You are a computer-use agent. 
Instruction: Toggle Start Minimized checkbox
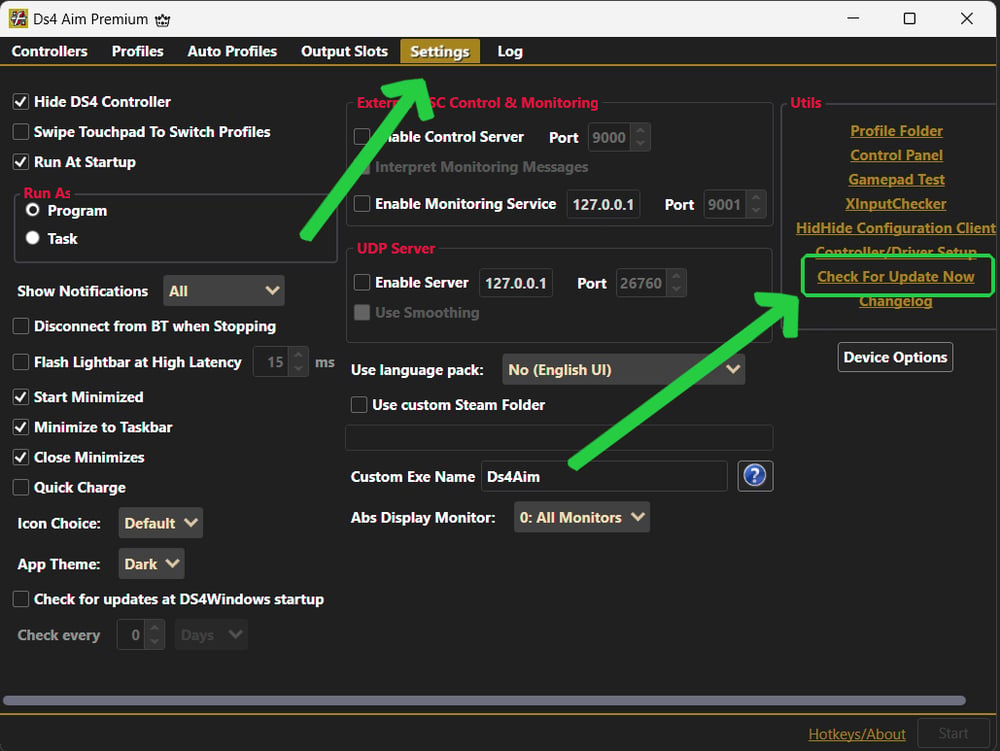click(20, 397)
